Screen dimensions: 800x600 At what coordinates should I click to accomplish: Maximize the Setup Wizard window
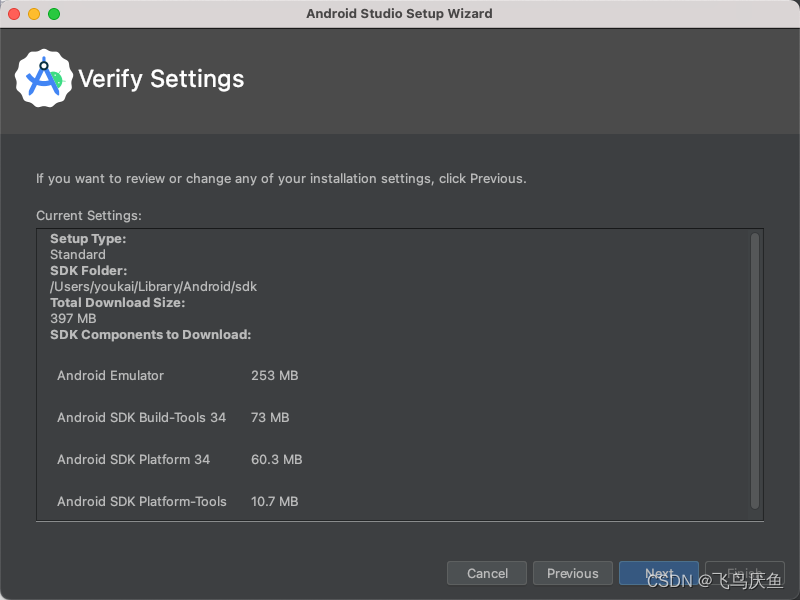(x=54, y=14)
